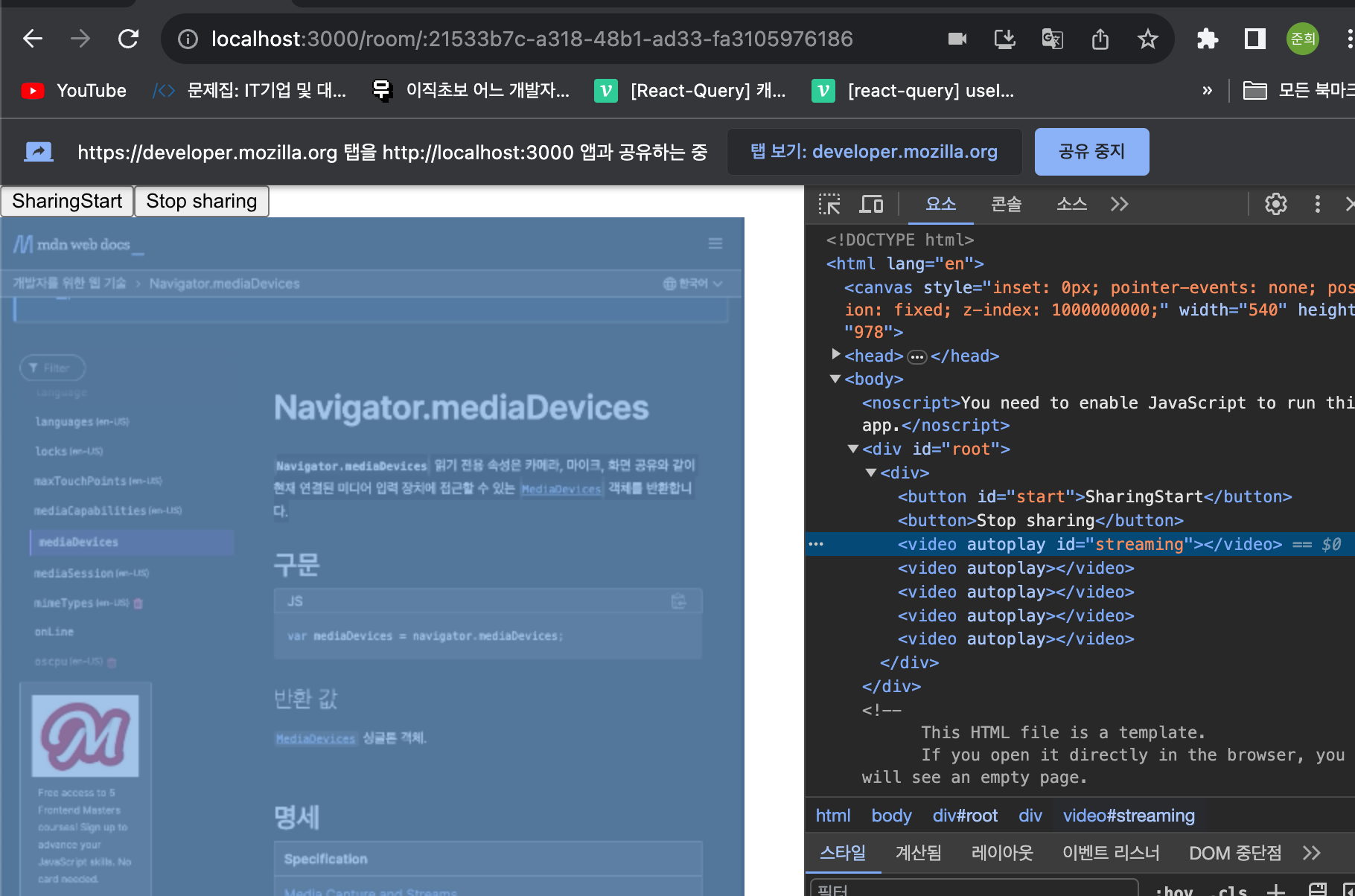Open the 이직초보 어느 개발자 bookmark
1355x896 pixels.
pos(471,91)
